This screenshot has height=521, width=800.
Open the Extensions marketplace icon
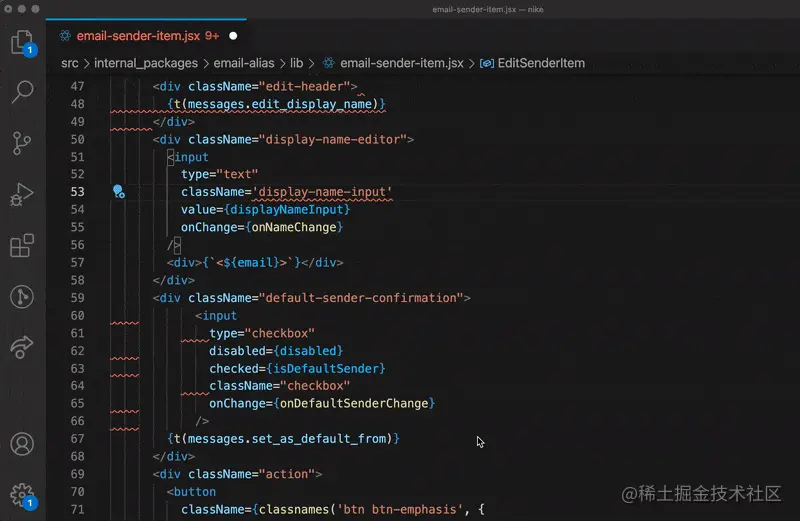point(21,245)
